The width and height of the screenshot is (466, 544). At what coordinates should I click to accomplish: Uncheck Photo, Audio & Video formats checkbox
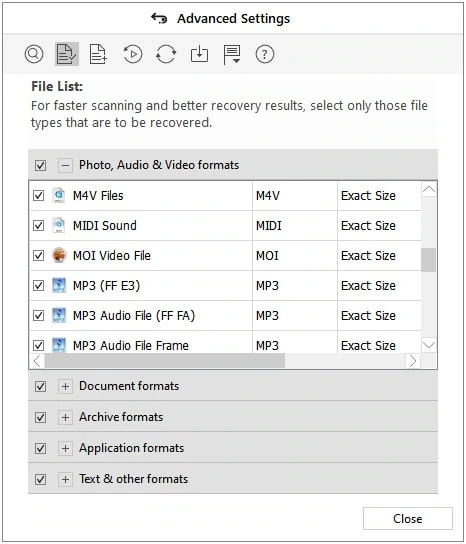coord(41,165)
